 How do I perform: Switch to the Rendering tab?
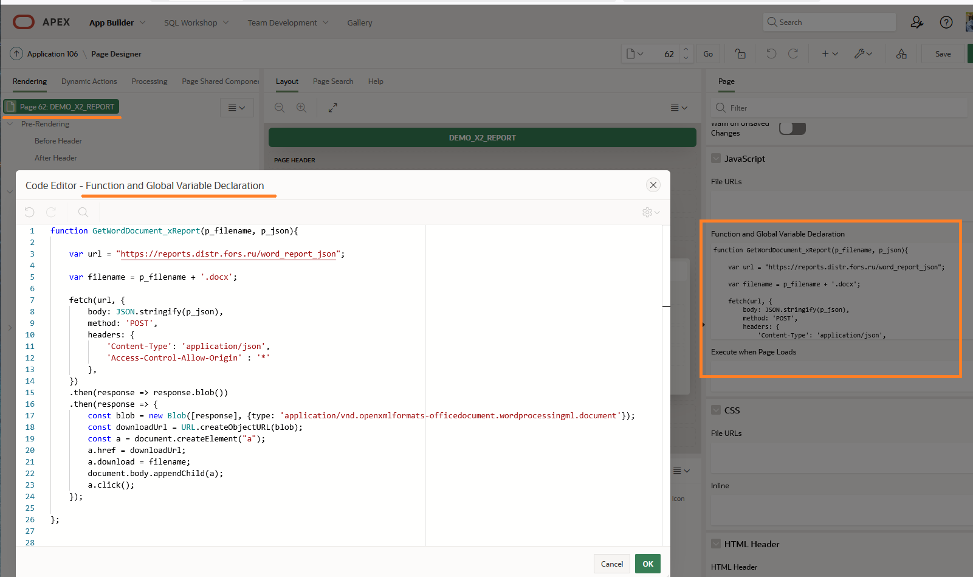tap(29, 81)
